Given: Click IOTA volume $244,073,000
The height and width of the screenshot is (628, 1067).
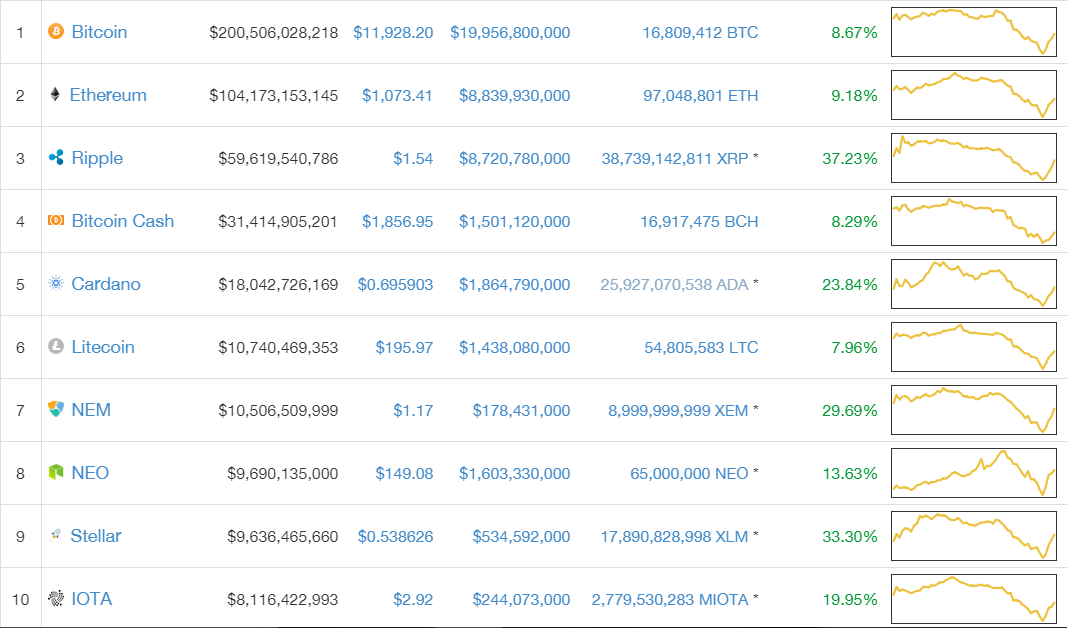Looking at the screenshot, I should (521, 599).
